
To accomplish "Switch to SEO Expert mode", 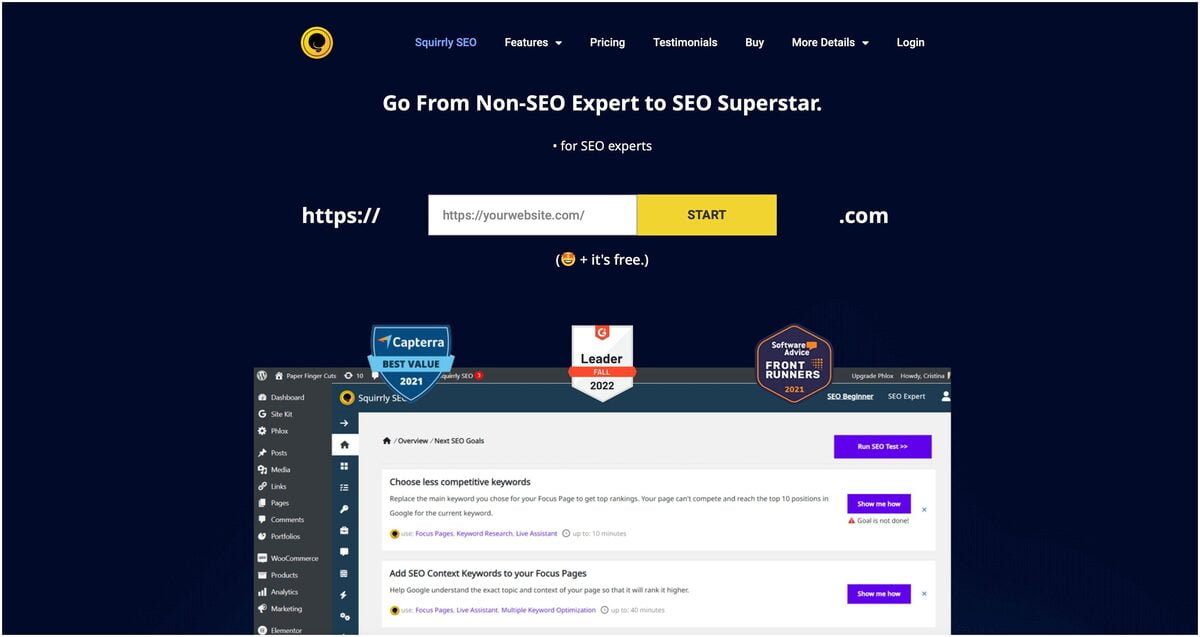I will point(907,396).
